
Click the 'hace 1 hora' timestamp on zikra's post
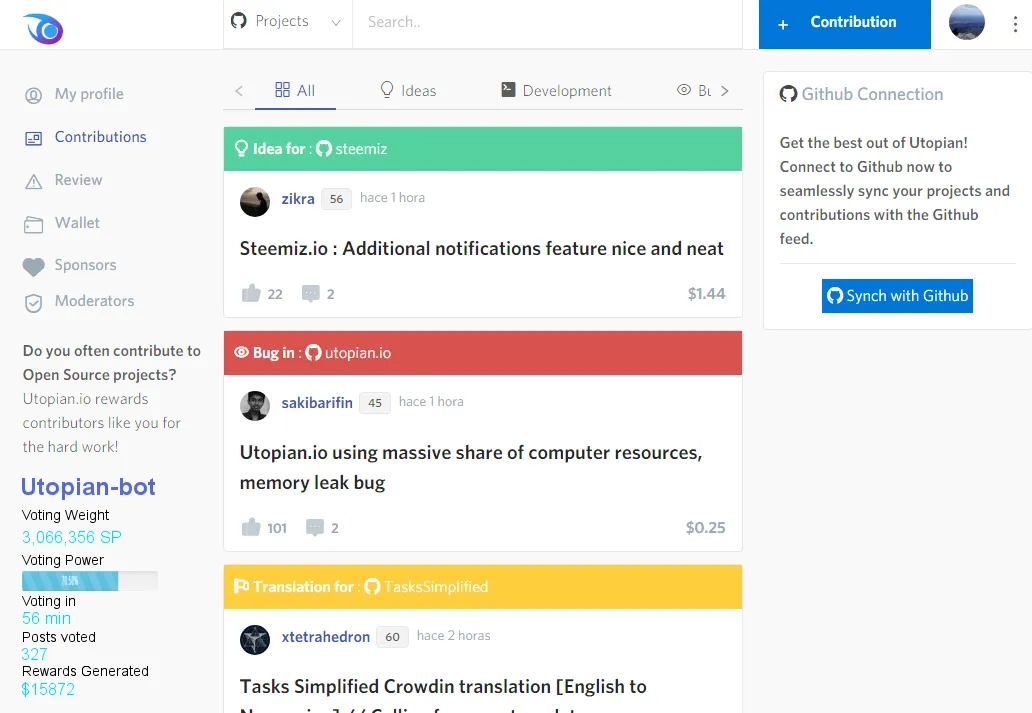392,198
